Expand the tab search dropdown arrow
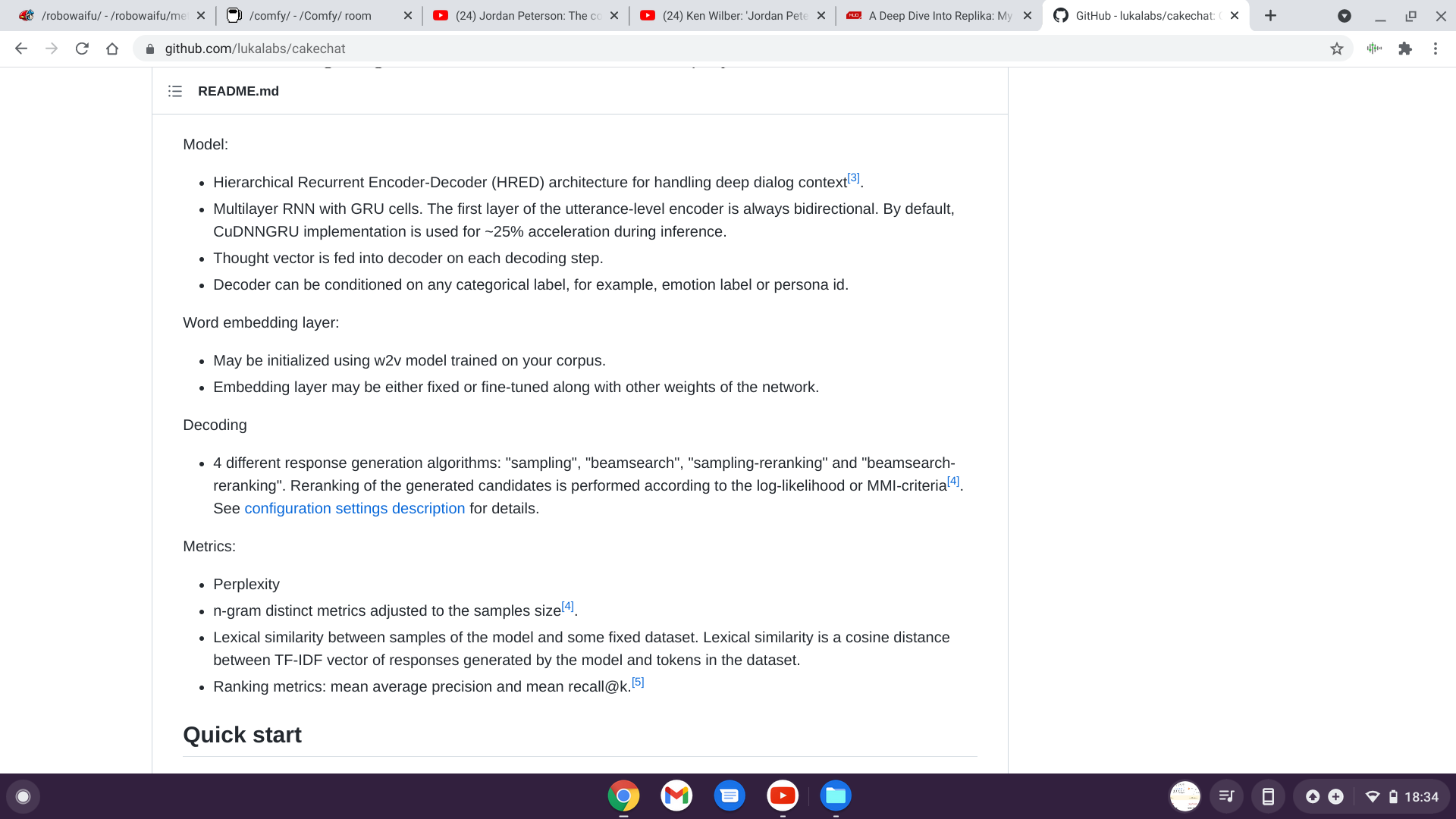 [x=1344, y=15]
